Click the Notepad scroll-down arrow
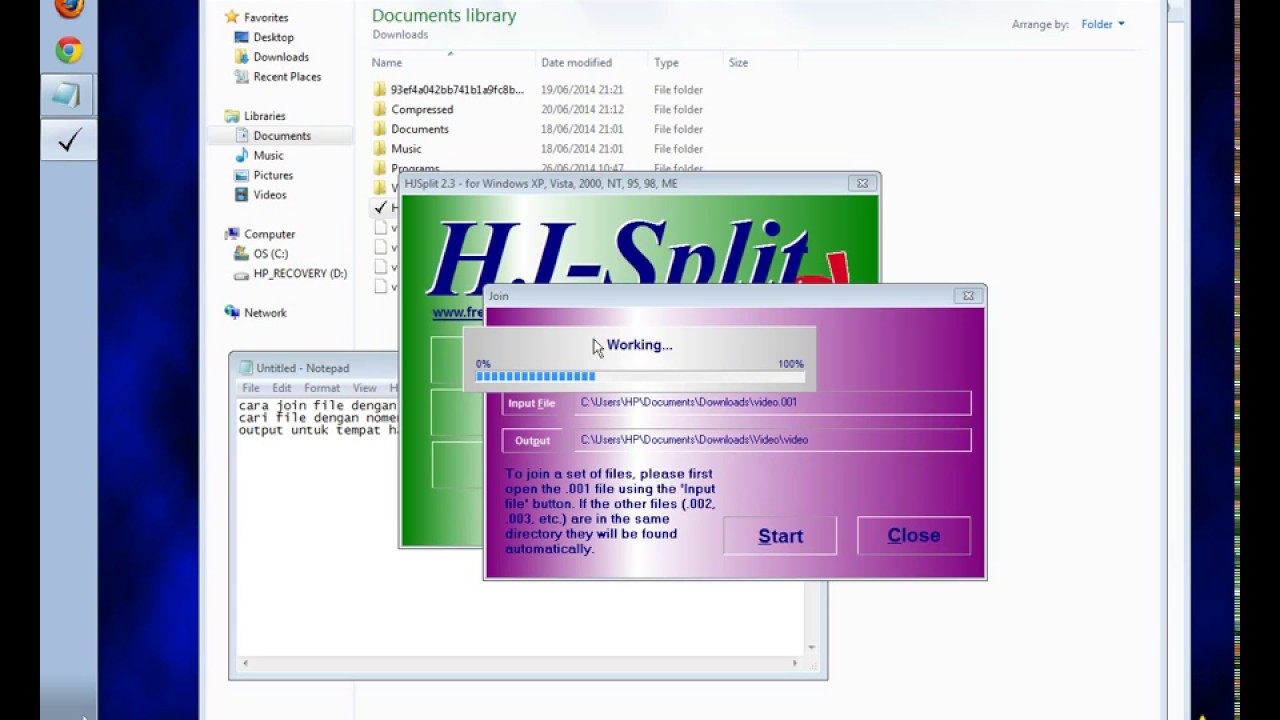 (811, 647)
